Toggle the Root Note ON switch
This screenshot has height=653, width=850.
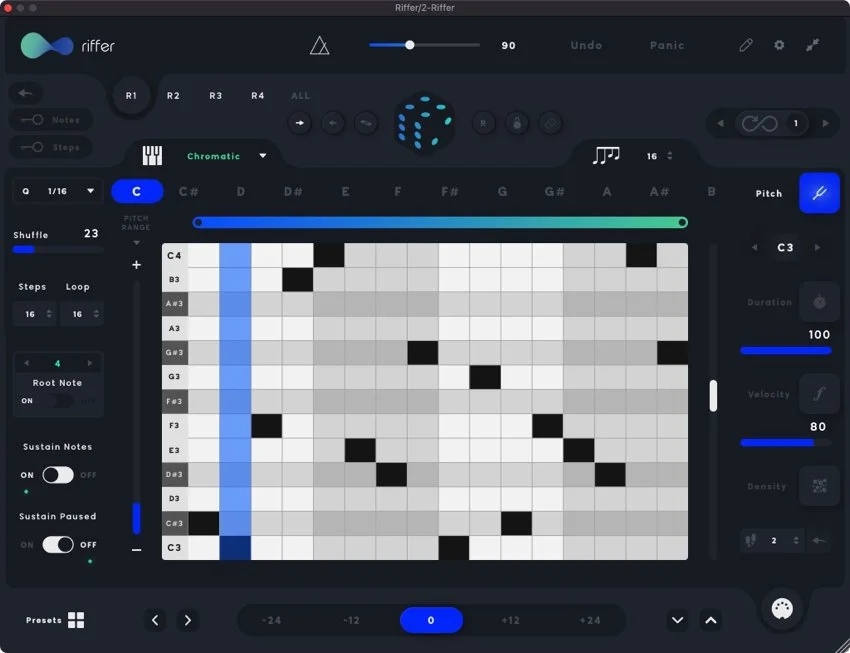point(58,401)
